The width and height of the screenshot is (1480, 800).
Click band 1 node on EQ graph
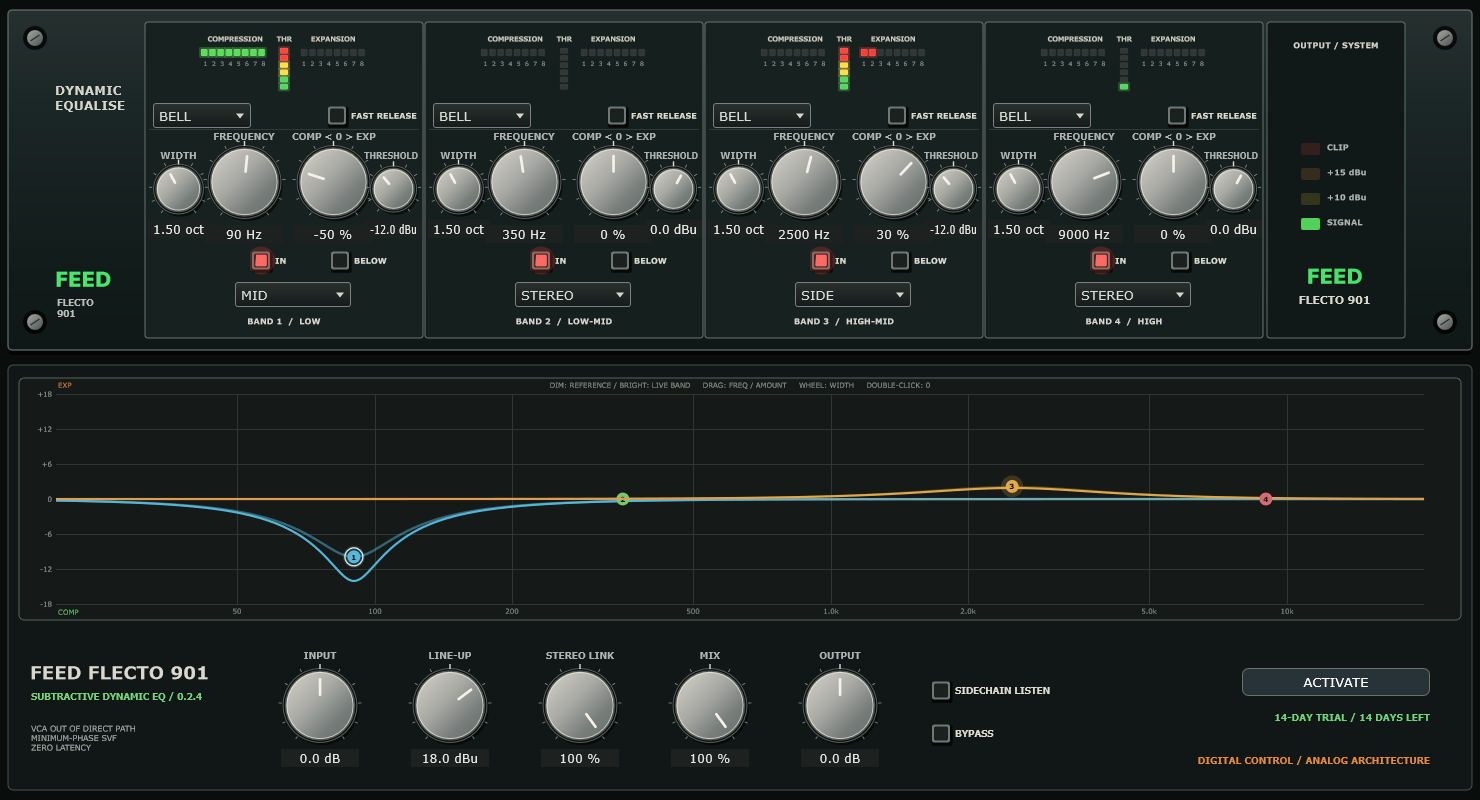tap(354, 557)
